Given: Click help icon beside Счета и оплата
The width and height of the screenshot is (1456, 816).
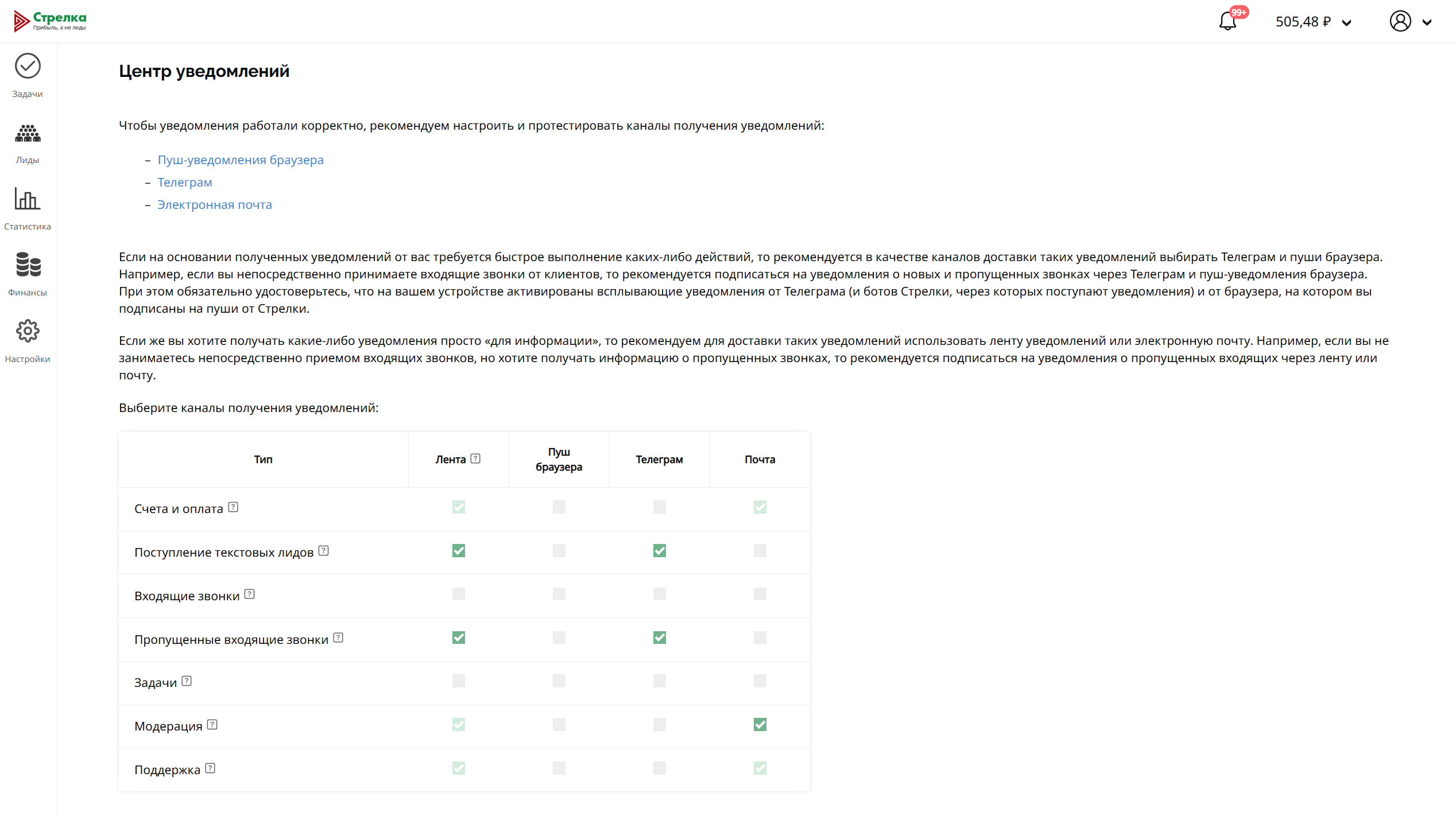Looking at the screenshot, I should [233, 507].
